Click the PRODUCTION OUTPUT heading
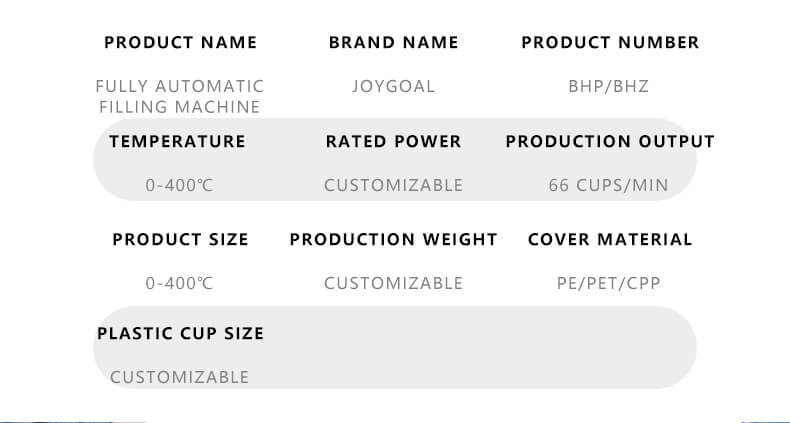Image resolution: width=790 pixels, height=423 pixels. [610, 141]
